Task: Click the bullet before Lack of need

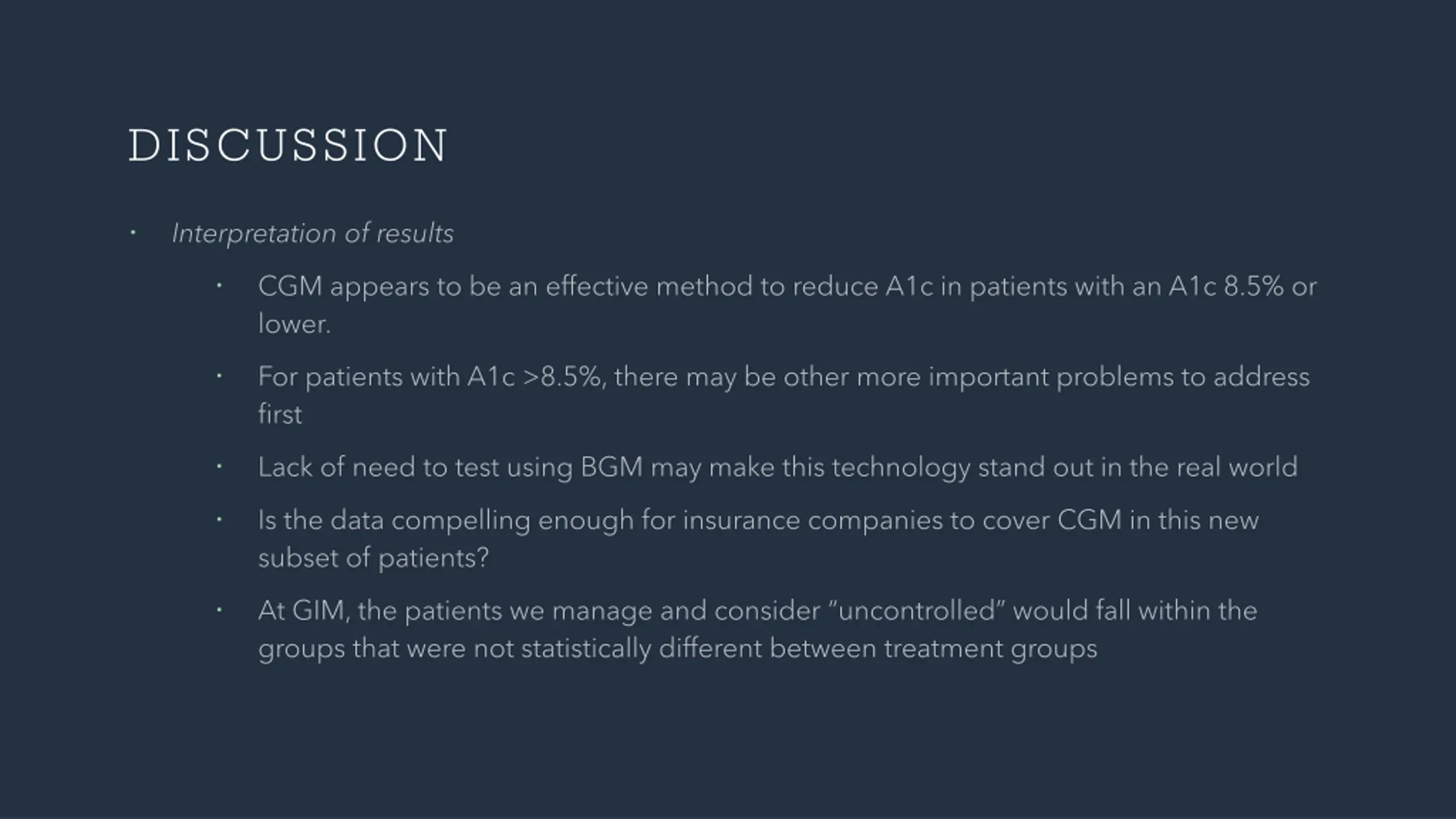Action: coord(219,466)
